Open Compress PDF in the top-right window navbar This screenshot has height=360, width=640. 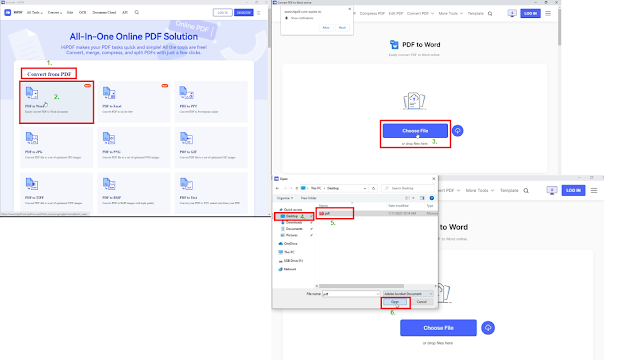[x=372, y=13]
